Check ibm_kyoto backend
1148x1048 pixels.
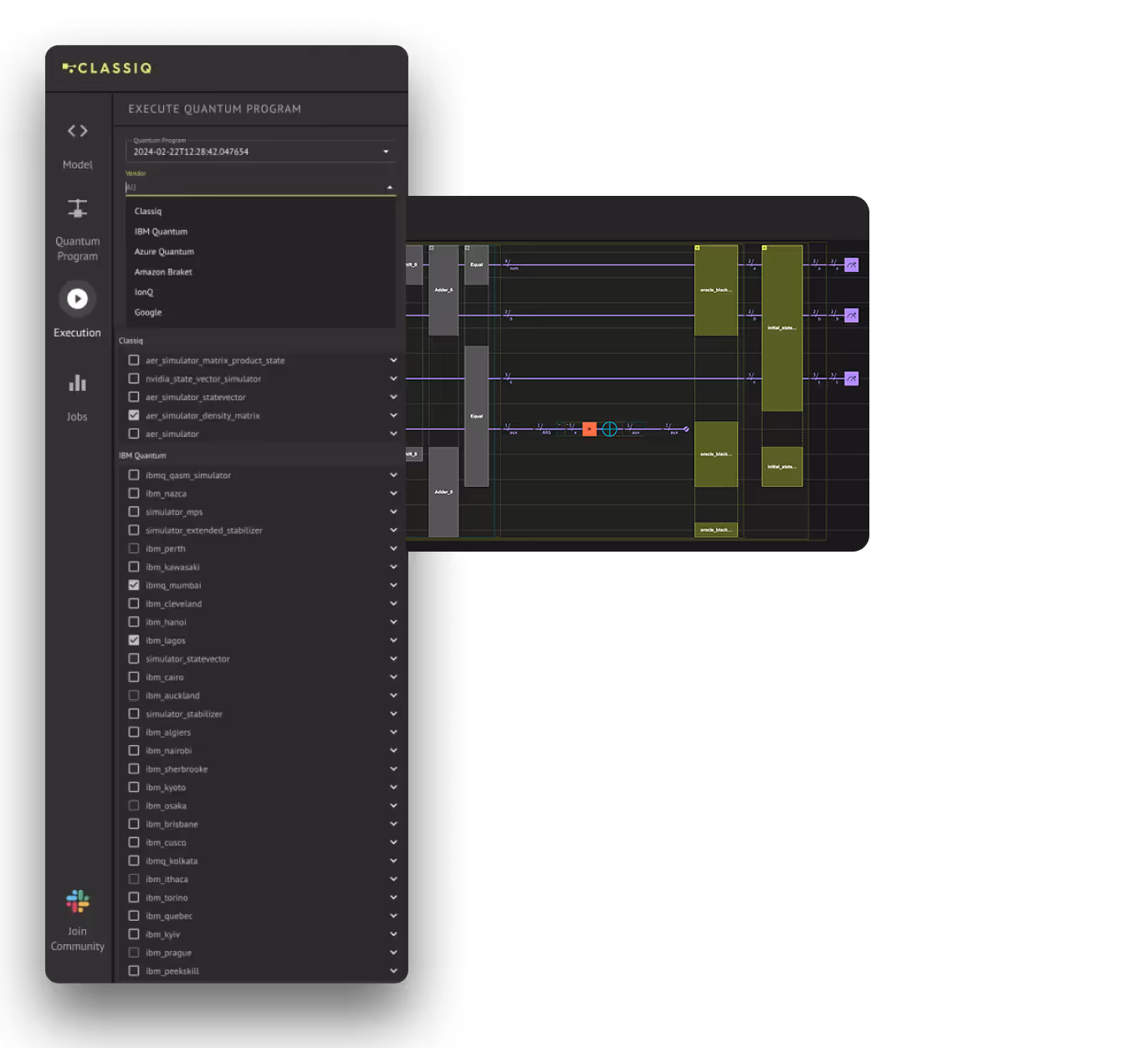click(134, 787)
